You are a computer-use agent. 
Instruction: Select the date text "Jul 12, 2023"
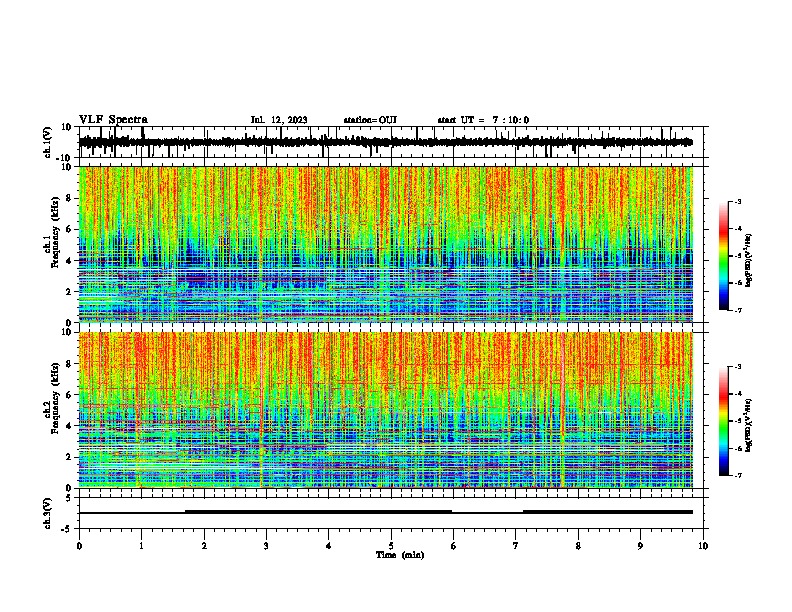point(279,120)
